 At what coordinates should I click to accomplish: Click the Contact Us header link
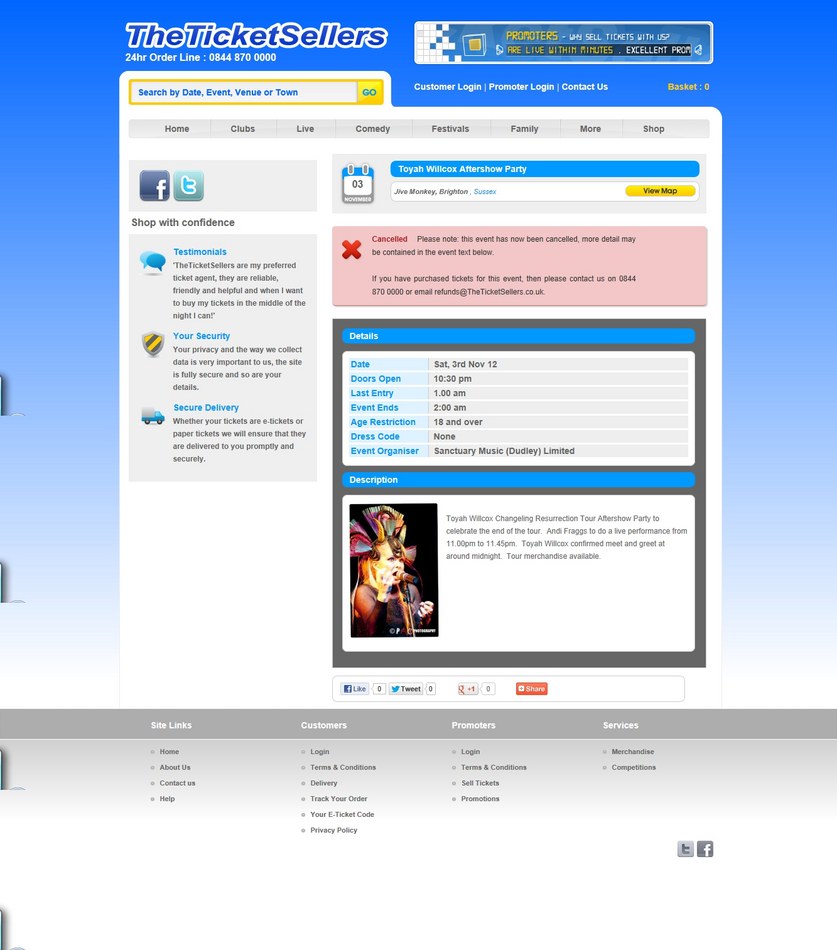coord(584,87)
